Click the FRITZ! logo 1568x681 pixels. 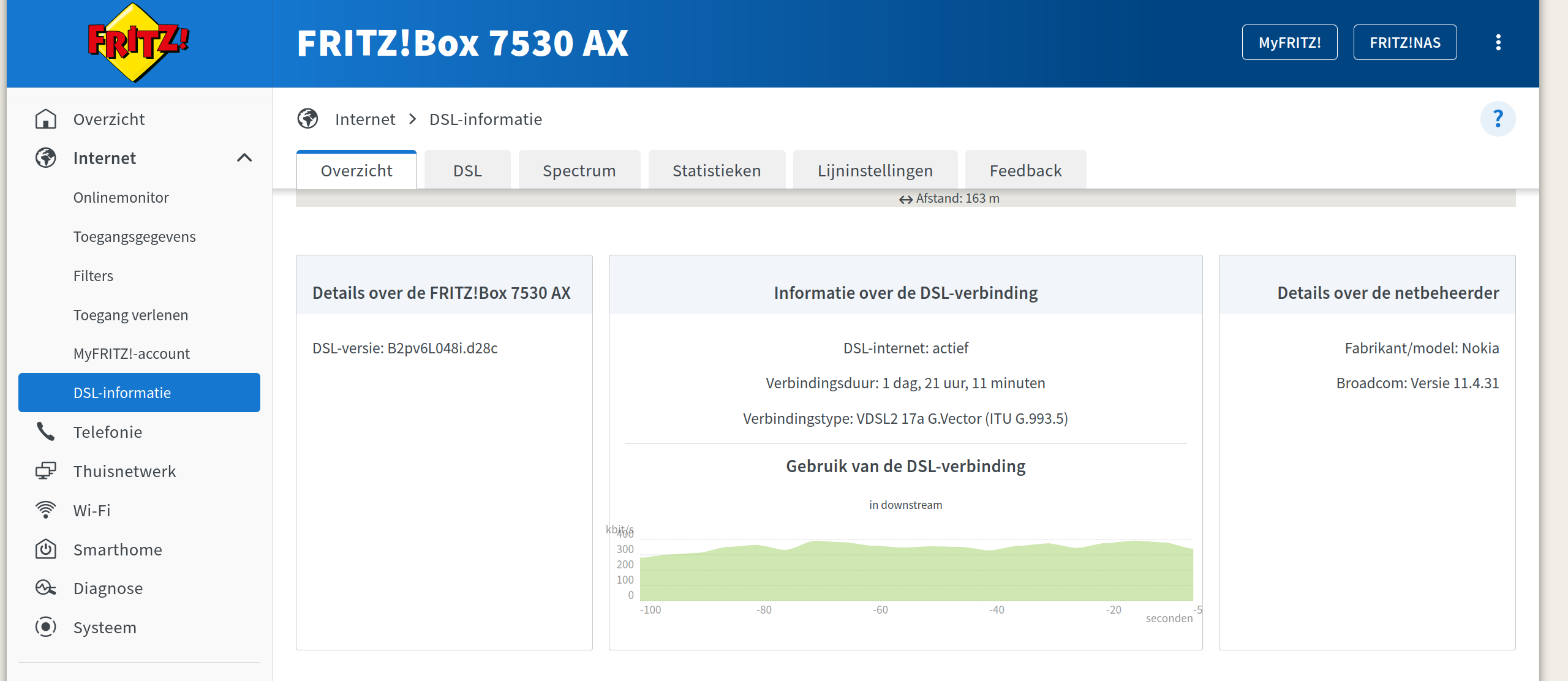pos(138,43)
